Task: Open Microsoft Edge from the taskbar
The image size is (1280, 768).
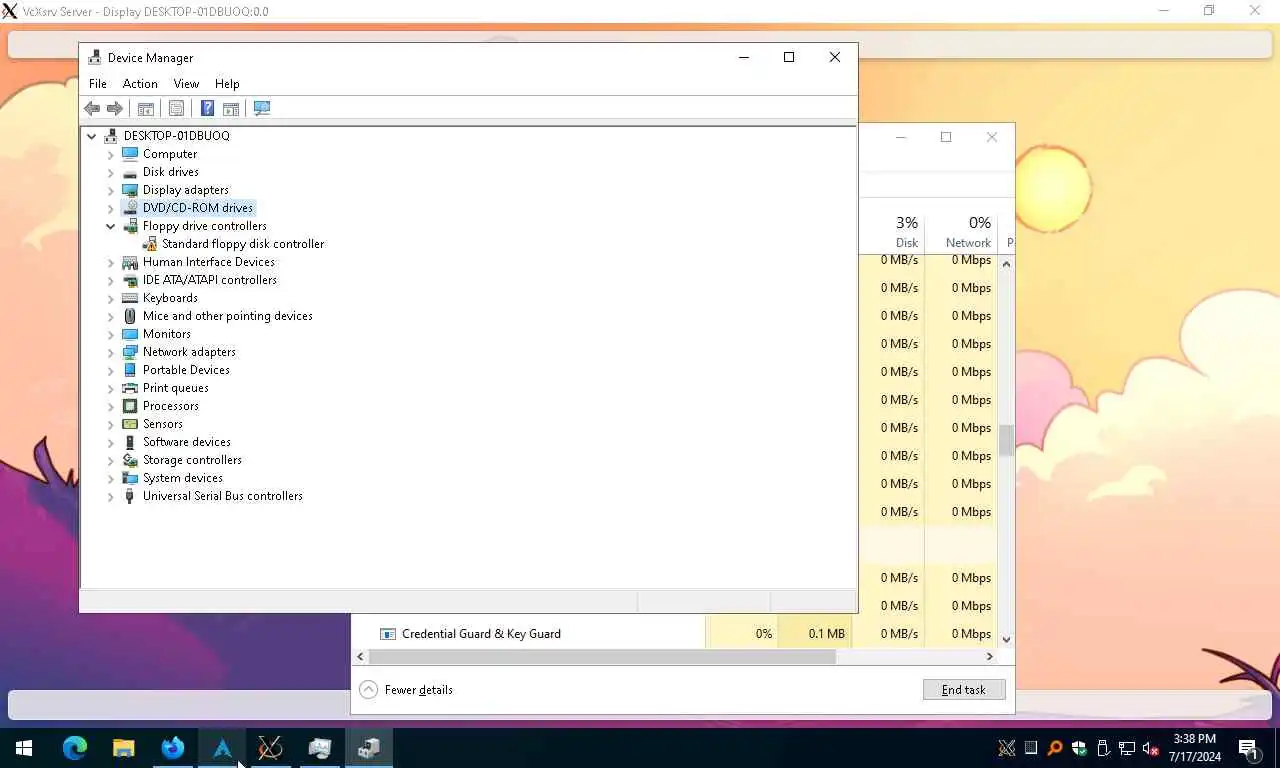Action: [75, 747]
